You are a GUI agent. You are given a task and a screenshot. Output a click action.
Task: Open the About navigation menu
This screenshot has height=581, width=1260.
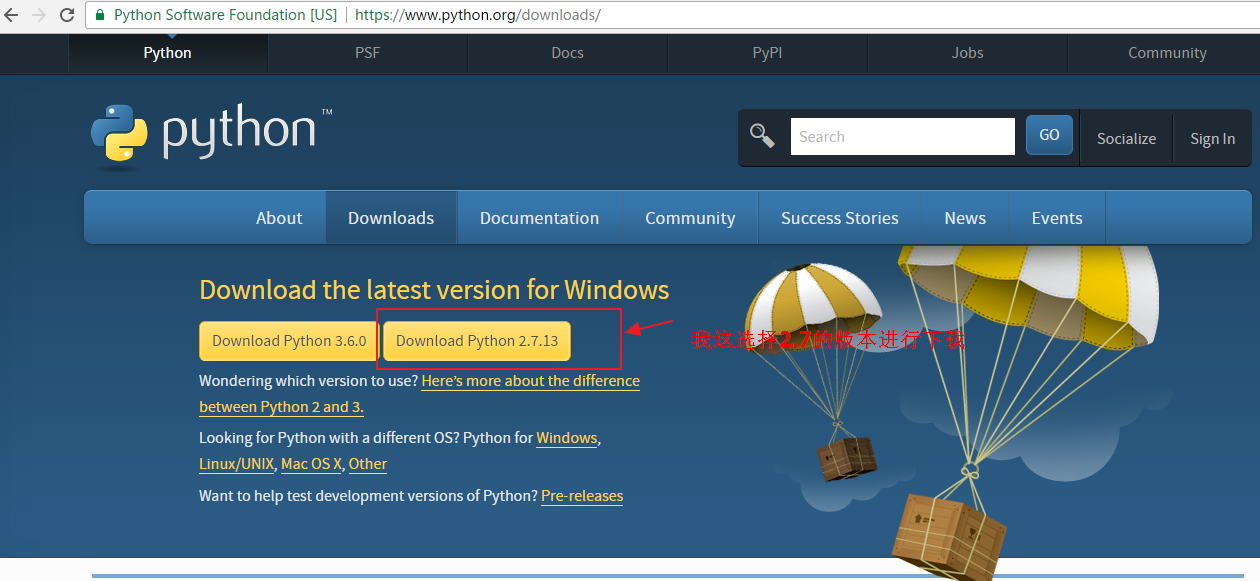tap(279, 218)
